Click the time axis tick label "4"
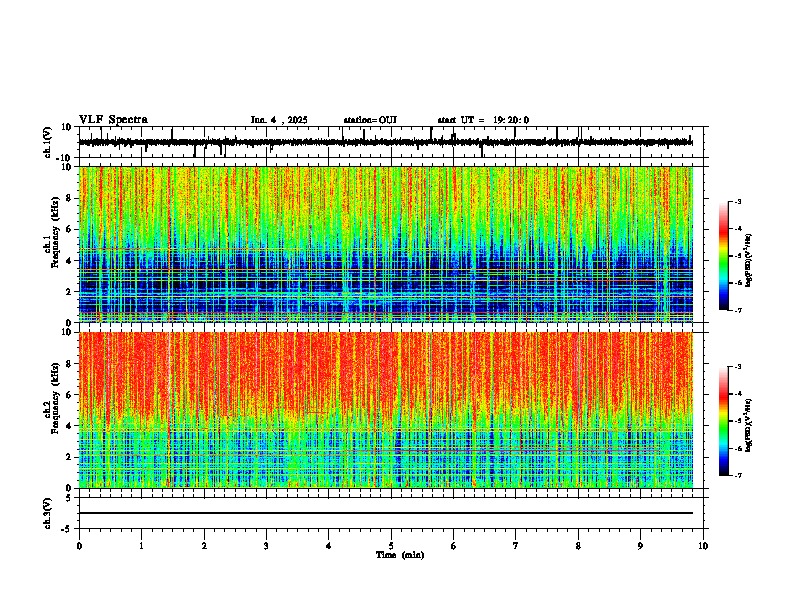Viewport: 792px width, 612px height. coord(329,546)
